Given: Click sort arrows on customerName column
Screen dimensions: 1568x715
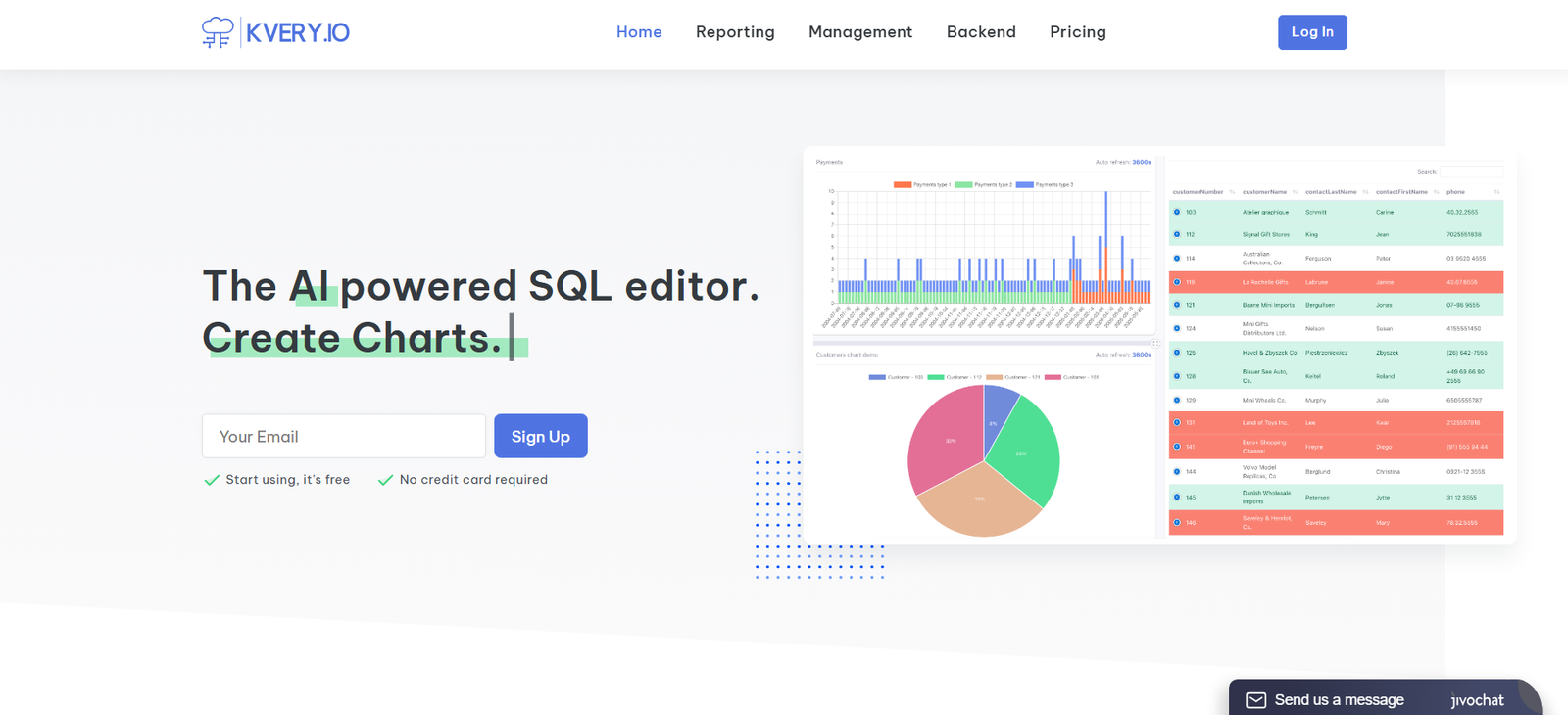Looking at the screenshot, I should tap(1295, 192).
